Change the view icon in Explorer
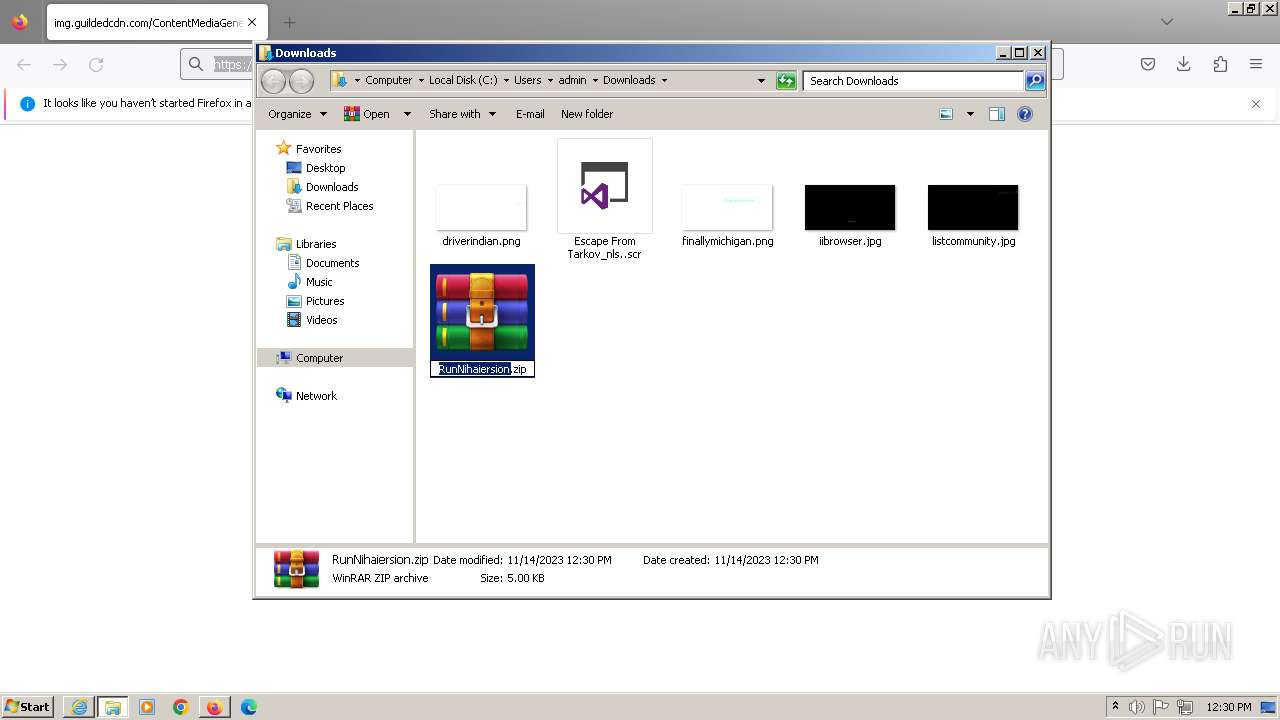The image size is (1280, 720). (946, 114)
